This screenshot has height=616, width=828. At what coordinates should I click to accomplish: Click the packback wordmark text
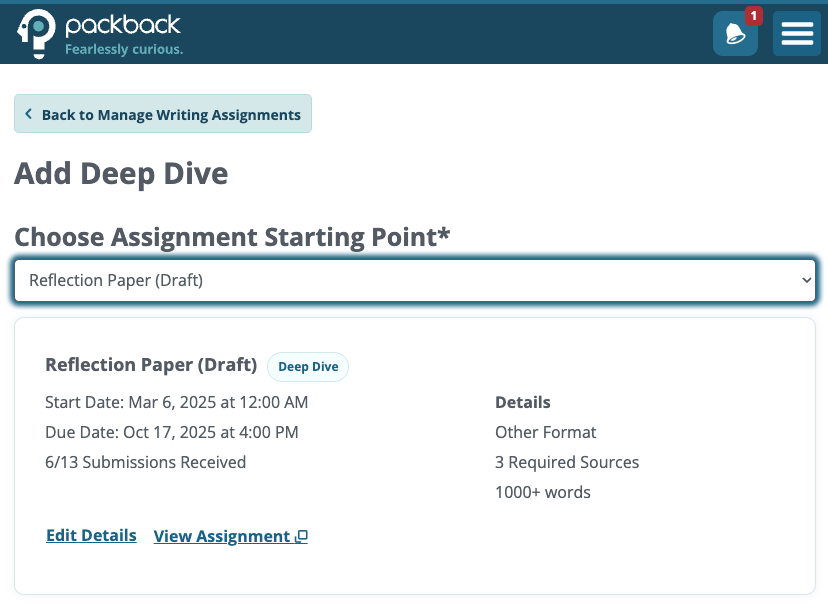click(x=123, y=25)
